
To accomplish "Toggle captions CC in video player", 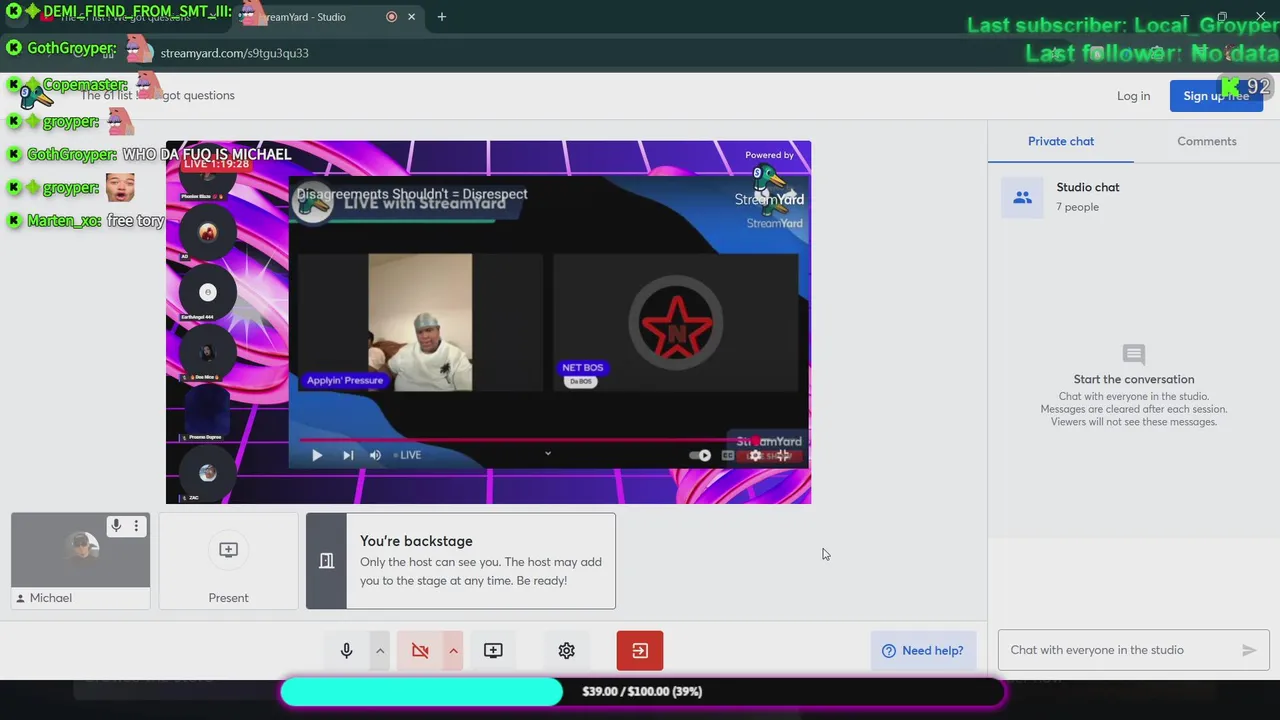I will pos(728,455).
